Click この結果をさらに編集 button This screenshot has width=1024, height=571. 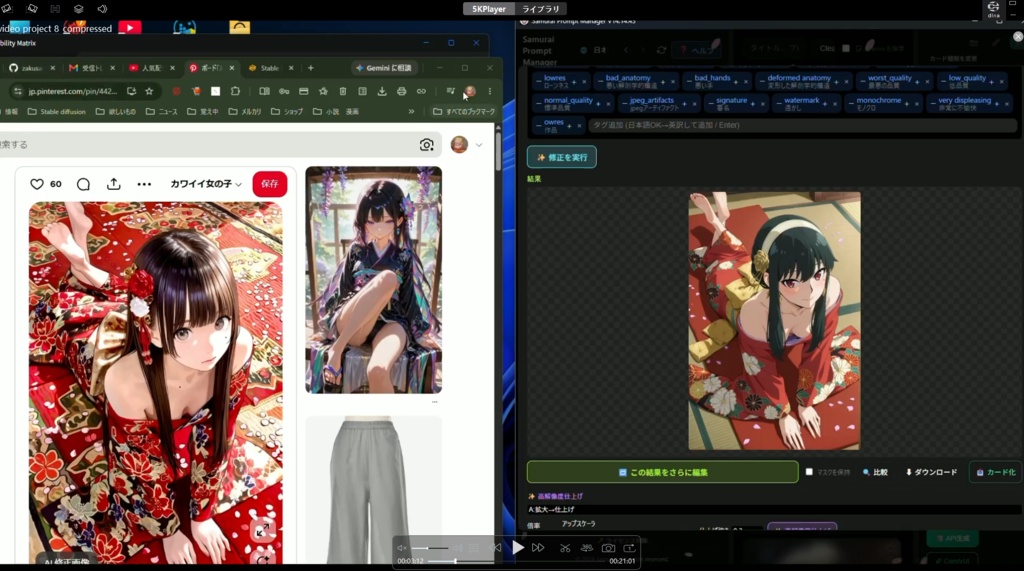tap(662, 472)
